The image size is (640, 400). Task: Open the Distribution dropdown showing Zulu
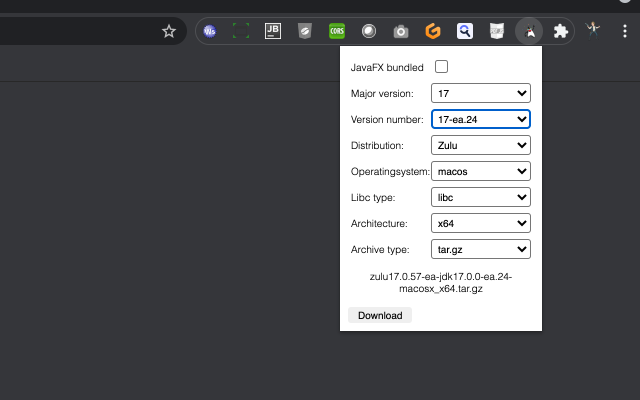[480, 145]
